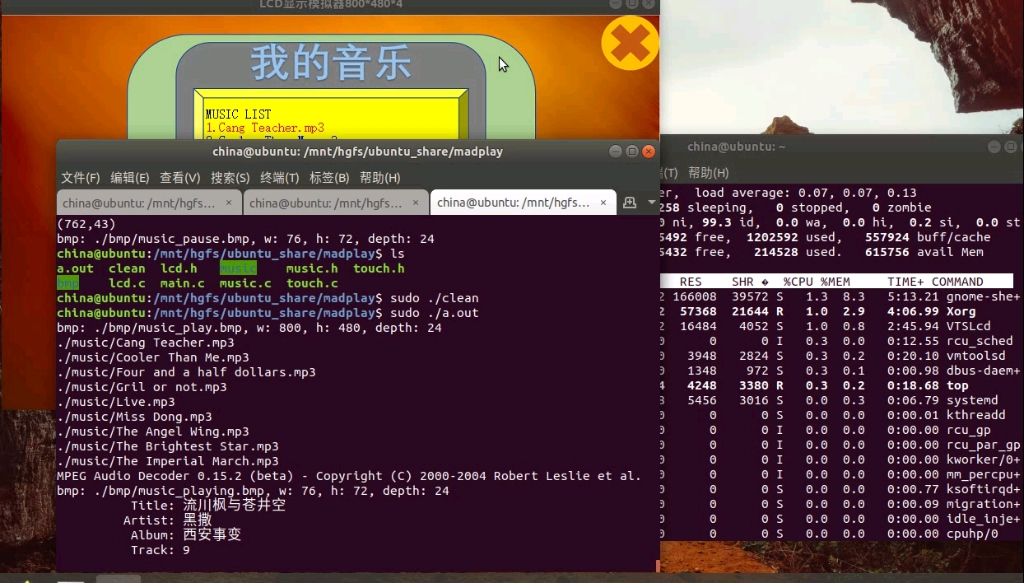Click lcd.h in the ls output
Screen dimensions: 1024x583
(x=179, y=268)
